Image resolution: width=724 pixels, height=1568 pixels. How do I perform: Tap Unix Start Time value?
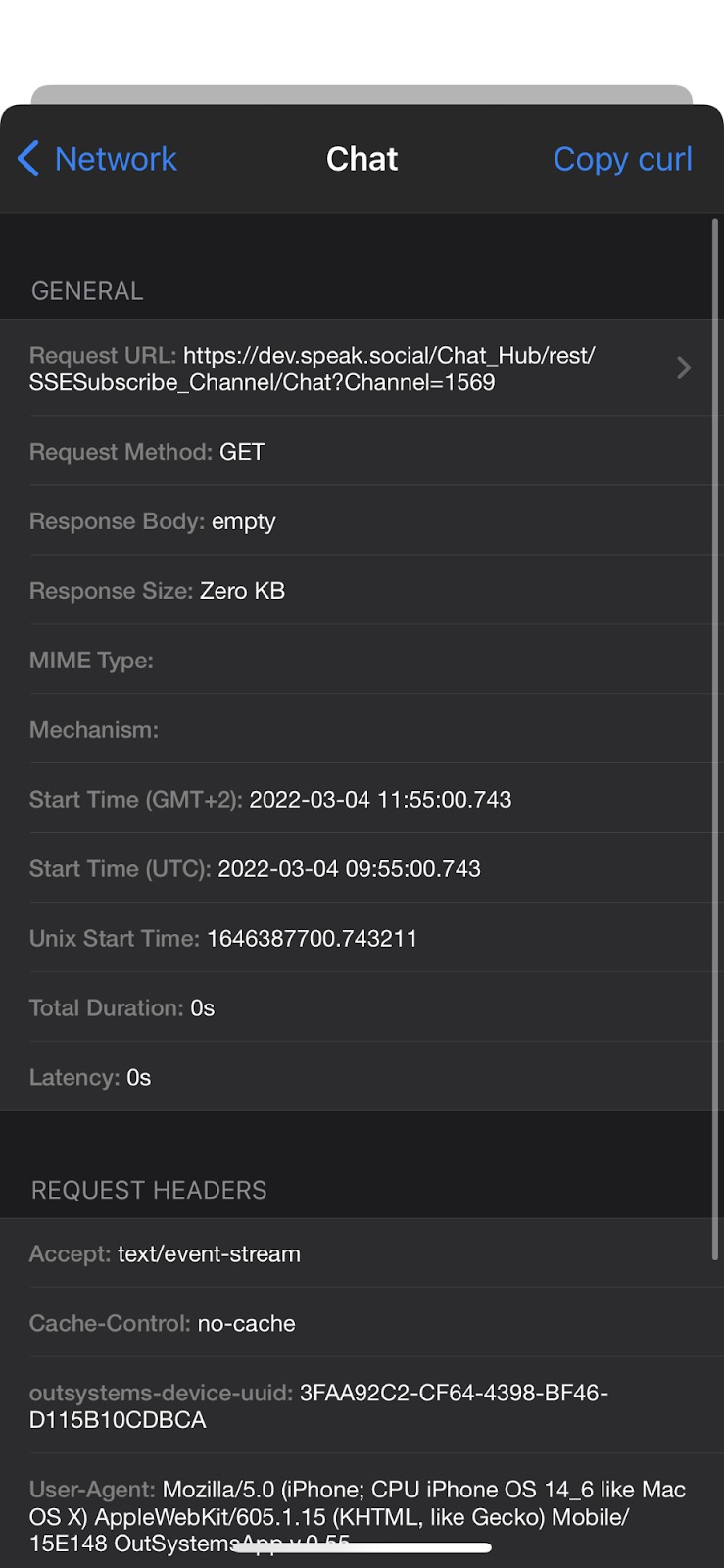(312, 939)
